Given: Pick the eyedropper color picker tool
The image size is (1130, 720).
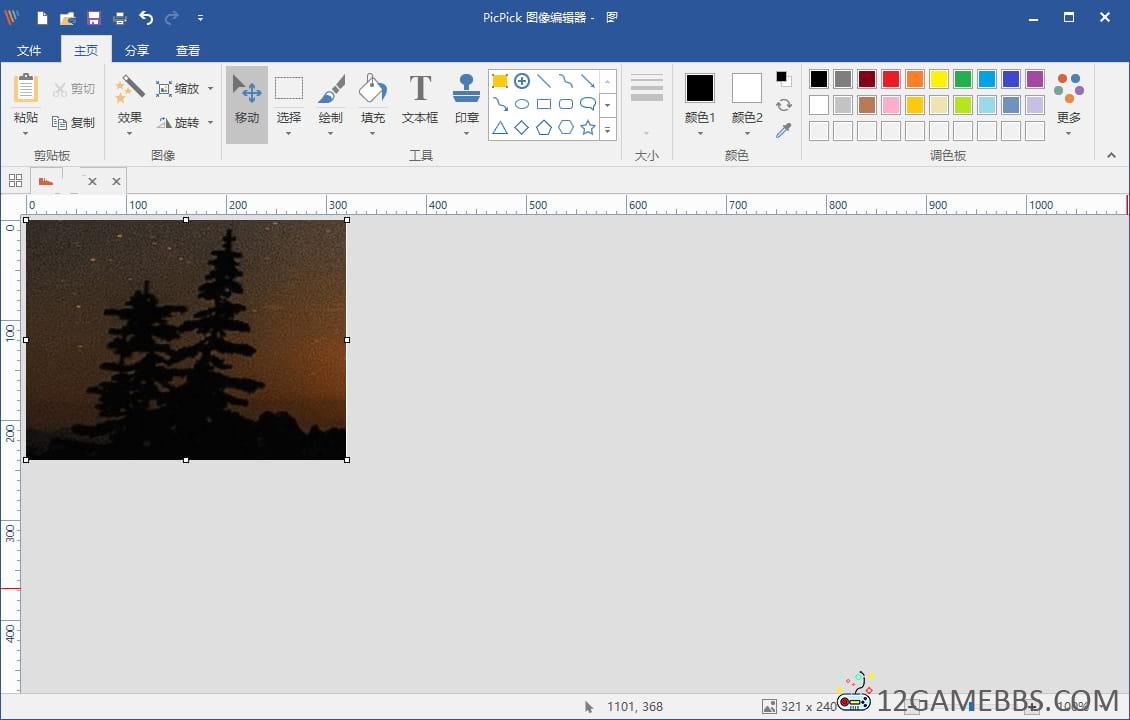Looking at the screenshot, I should 784,130.
